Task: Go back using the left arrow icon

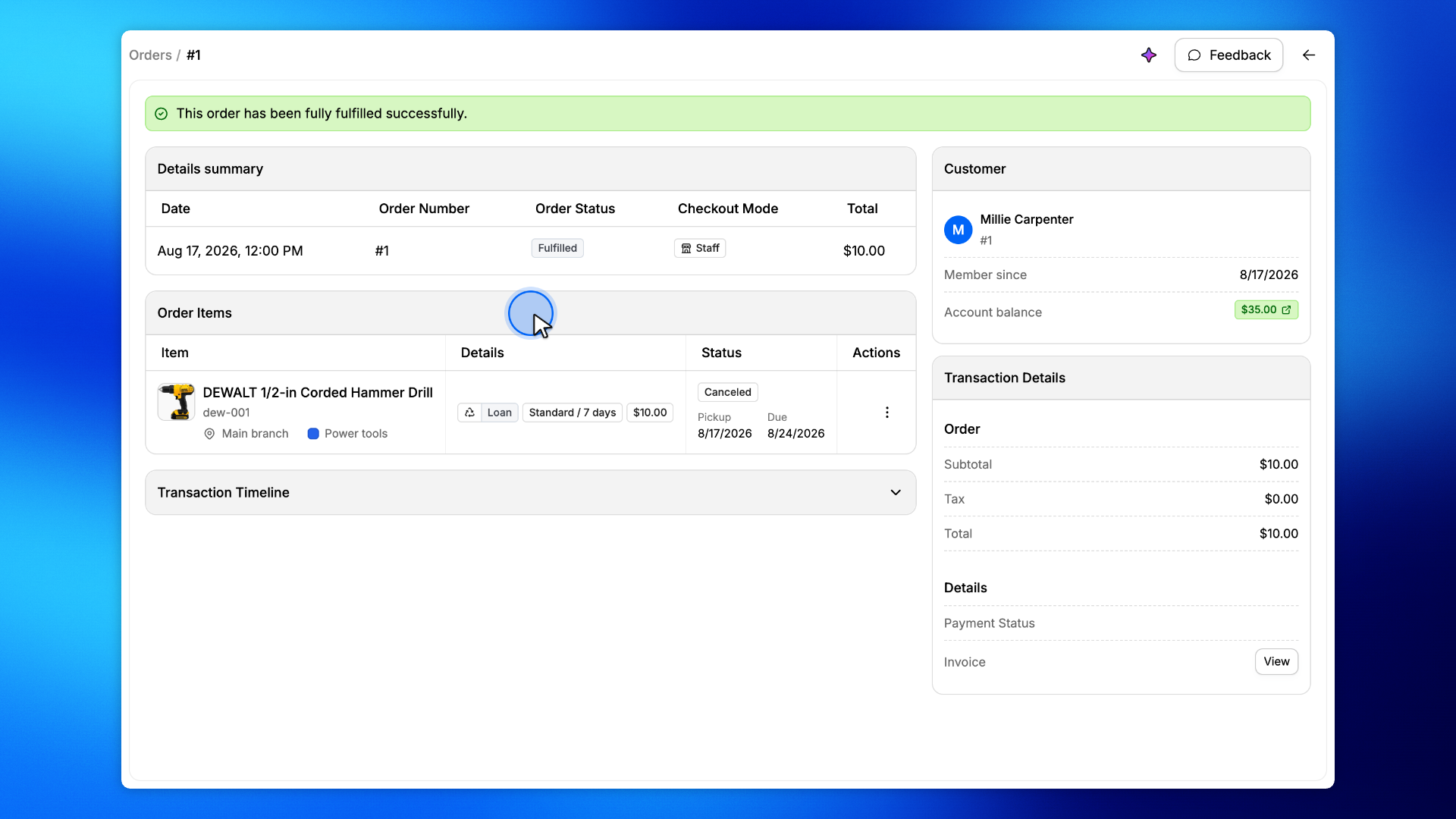Action: pyautogui.click(x=1309, y=55)
